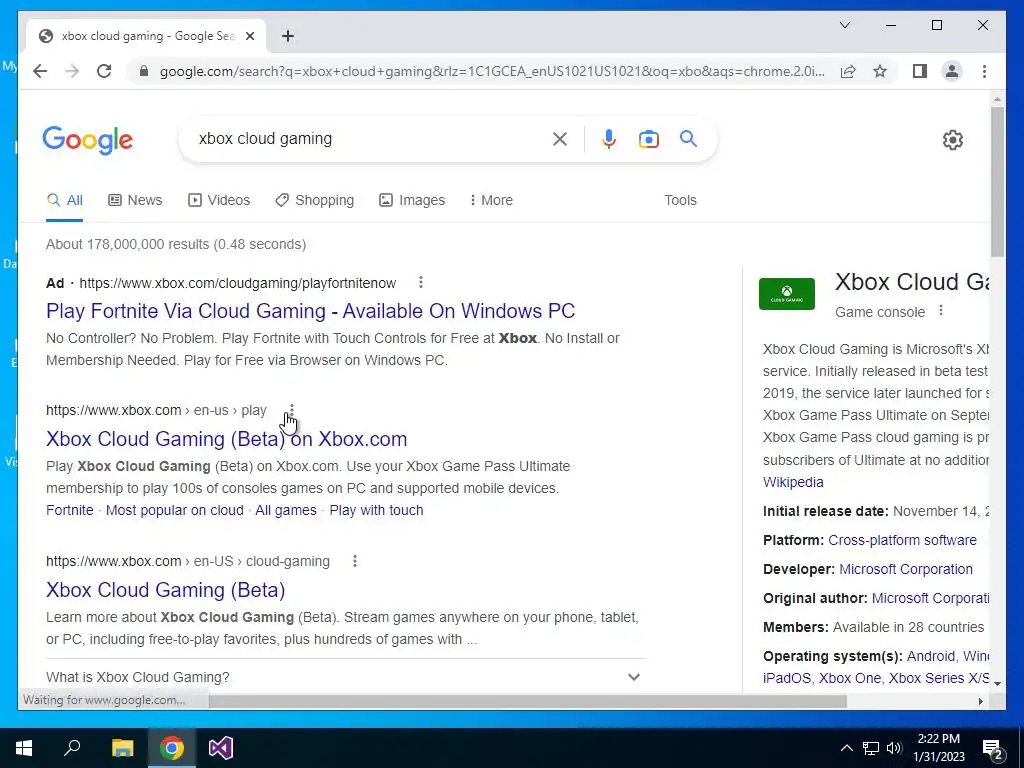Image resolution: width=1024 pixels, height=768 pixels.
Task: Open the Wikipedia source link
Action: [x=793, y=482]
